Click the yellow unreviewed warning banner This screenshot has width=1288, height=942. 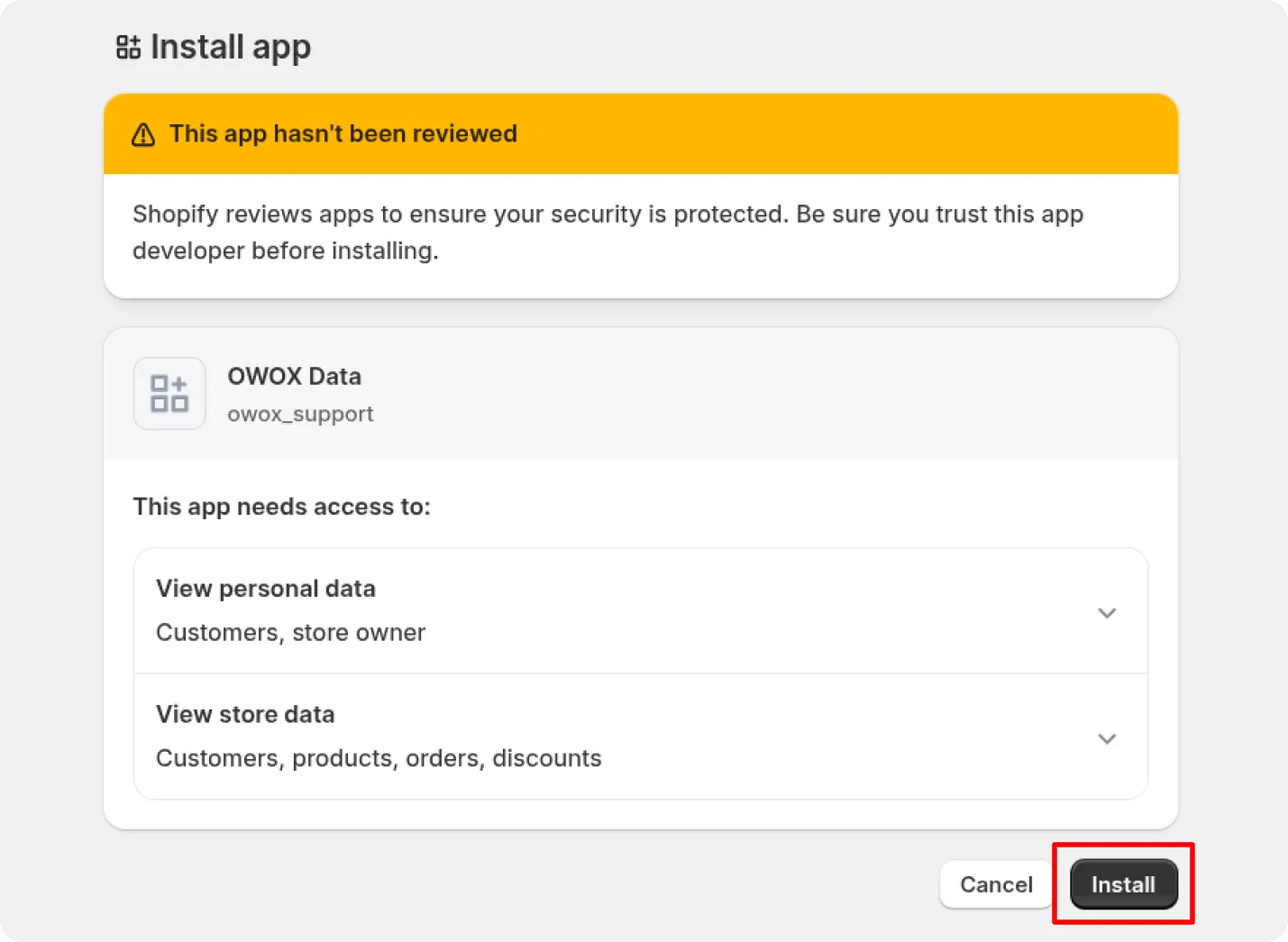(641, 133)
